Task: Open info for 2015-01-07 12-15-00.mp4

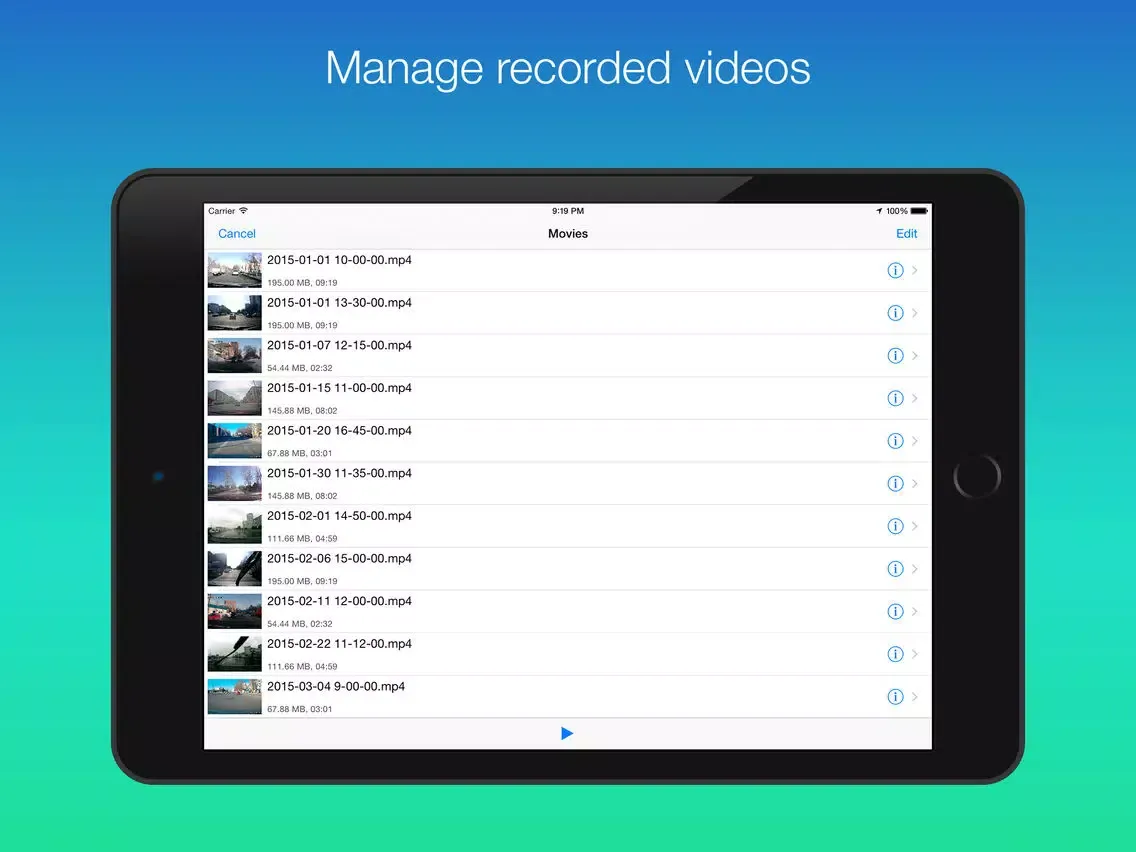Action: click(x=895, y=356)
